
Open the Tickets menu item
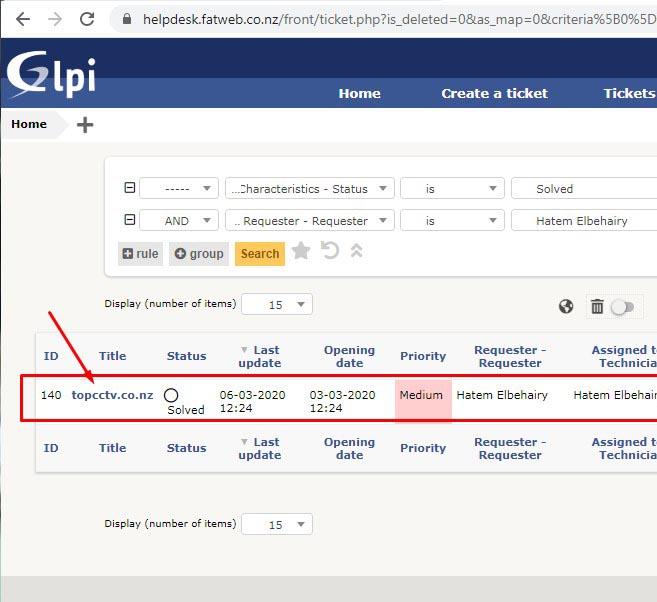click(629, 93)
